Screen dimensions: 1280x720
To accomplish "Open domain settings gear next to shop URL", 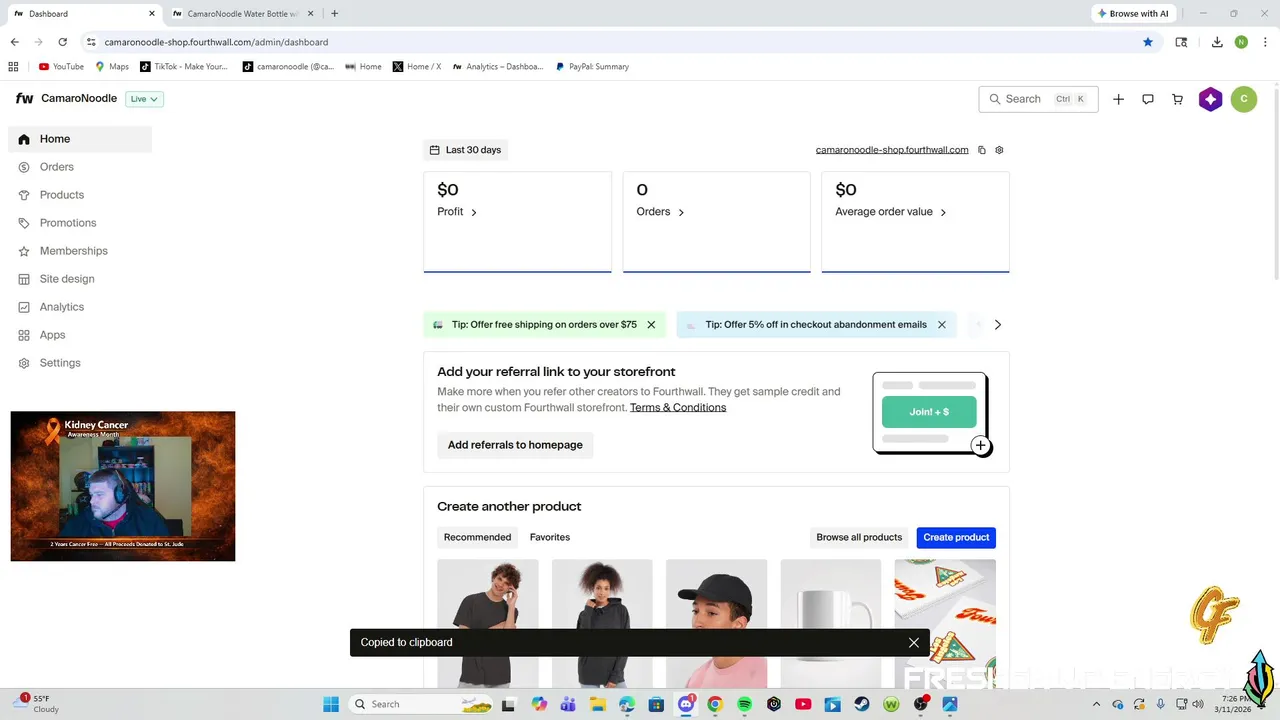I will [999, 150].
